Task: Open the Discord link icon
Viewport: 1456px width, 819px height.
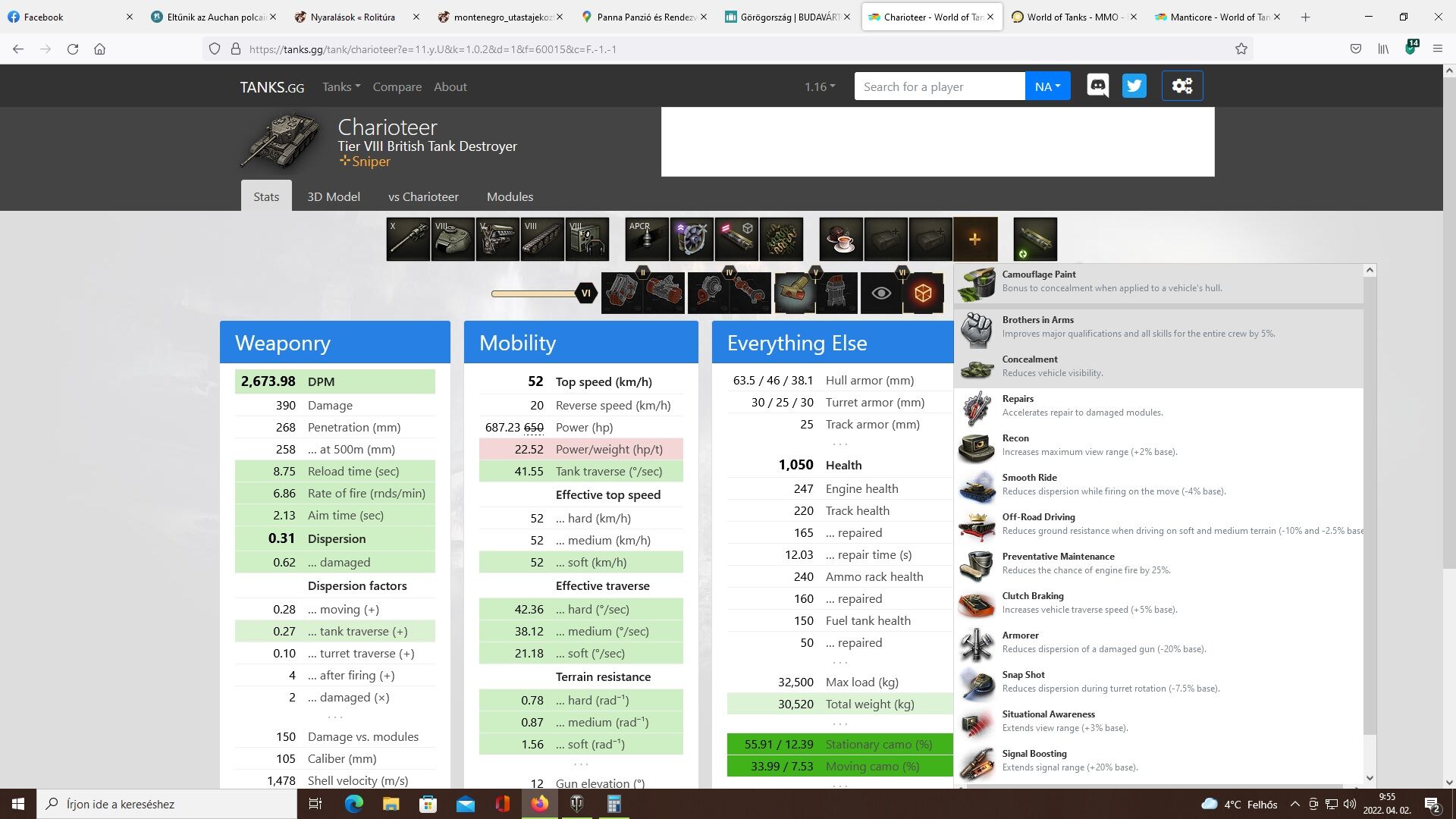Action: (1097, 86)
